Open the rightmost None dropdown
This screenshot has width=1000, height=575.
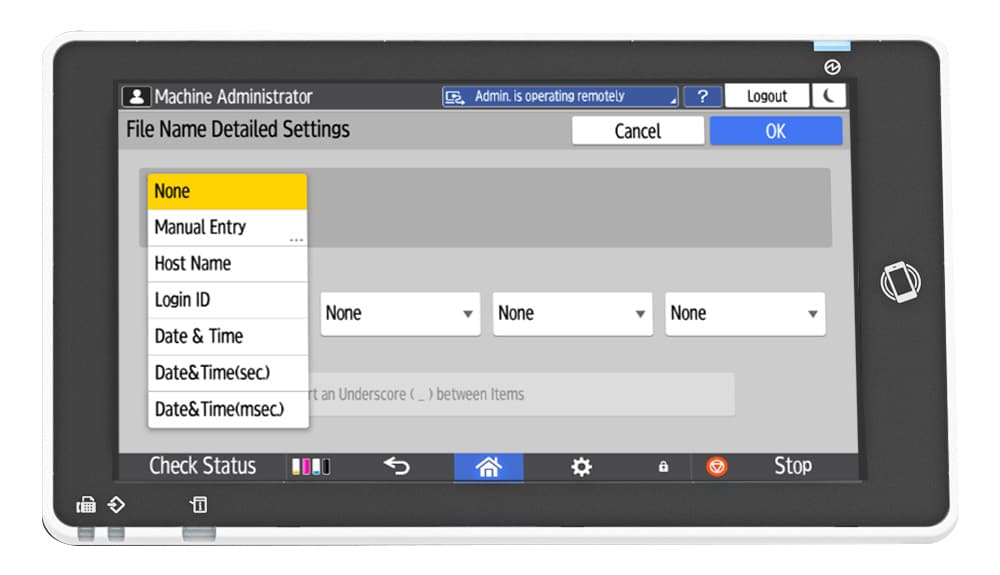pos(745,313)
